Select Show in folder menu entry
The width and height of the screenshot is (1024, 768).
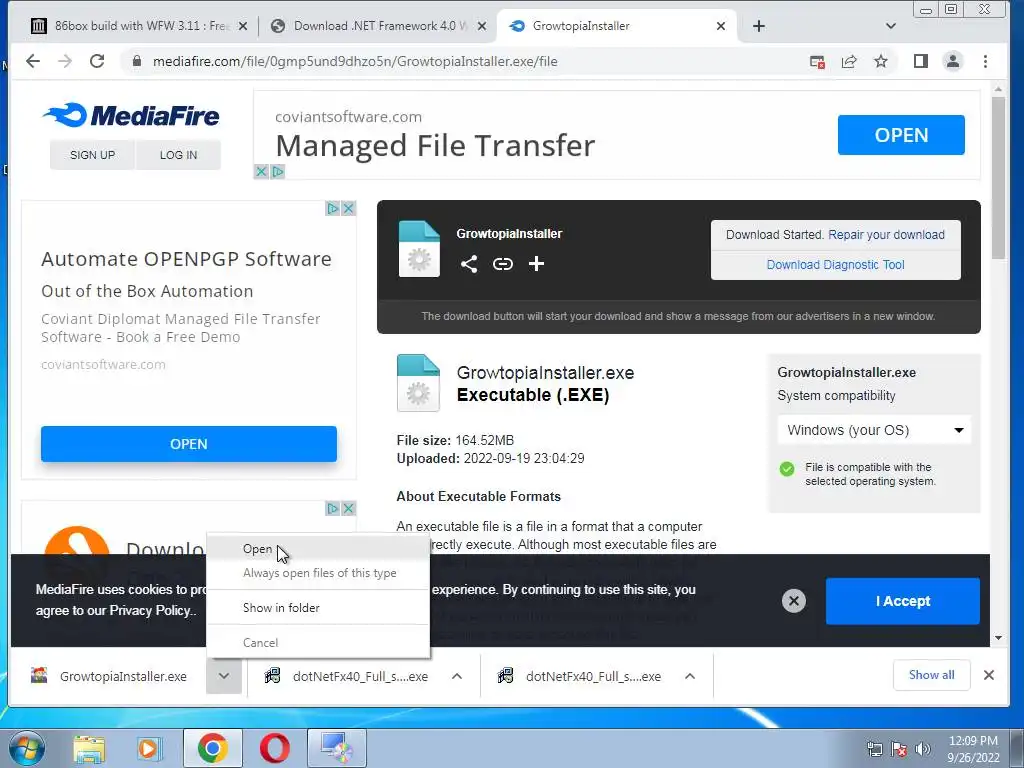click(318, 608)
